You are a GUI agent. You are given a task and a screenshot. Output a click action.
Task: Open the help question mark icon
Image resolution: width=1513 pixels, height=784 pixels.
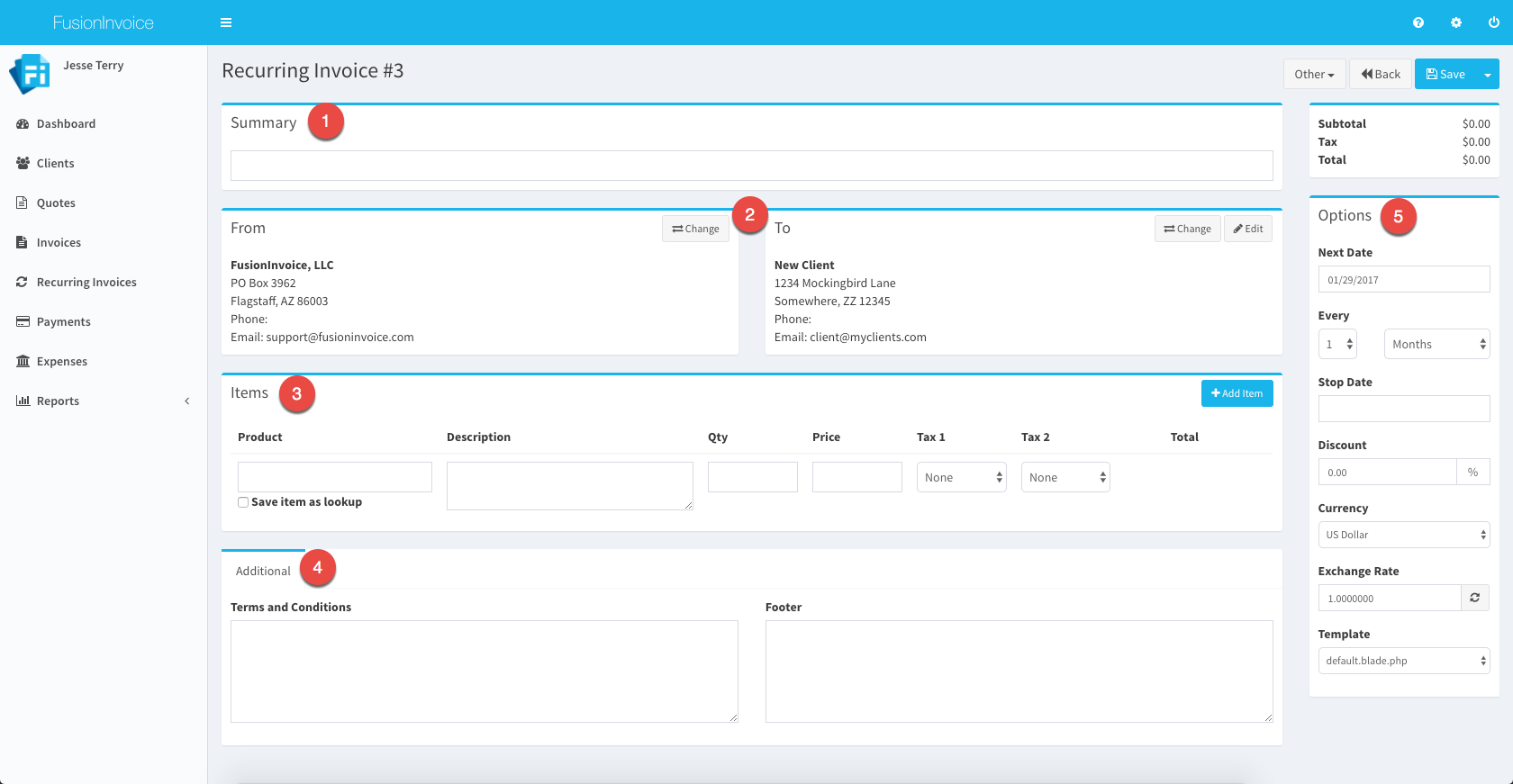coord(1418,23)
